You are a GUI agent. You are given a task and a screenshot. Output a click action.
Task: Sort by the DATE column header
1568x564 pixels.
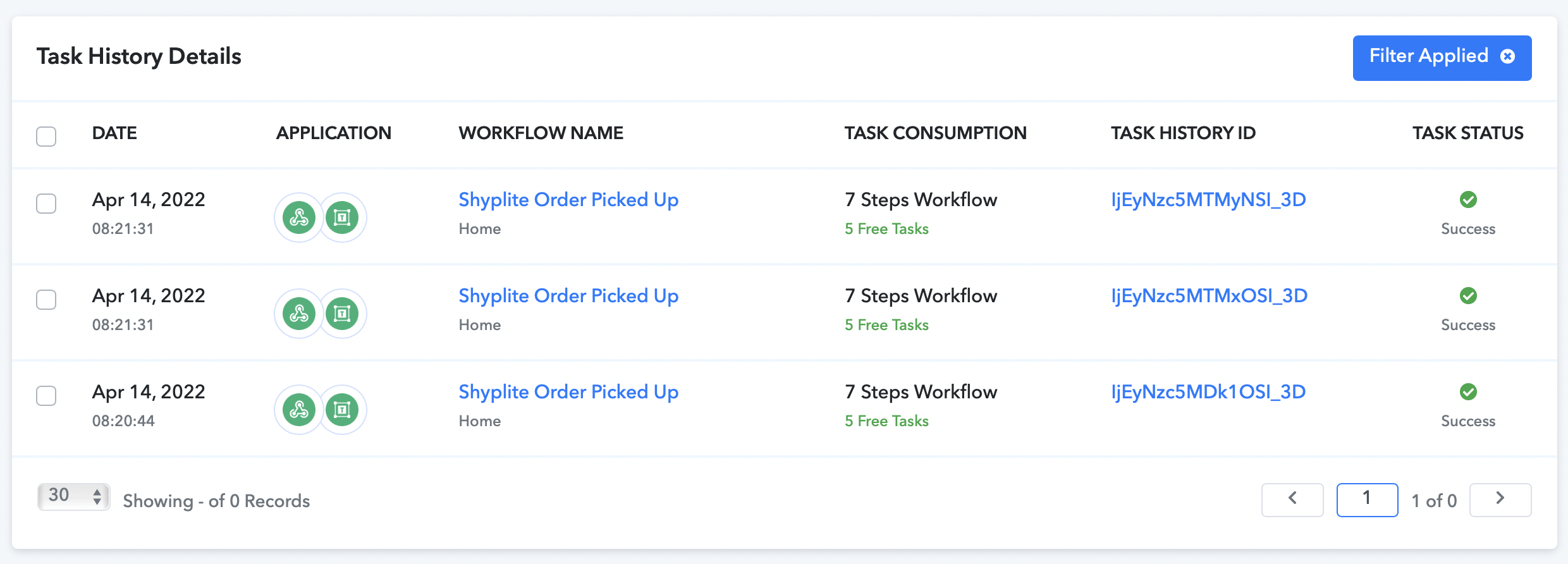114,133
